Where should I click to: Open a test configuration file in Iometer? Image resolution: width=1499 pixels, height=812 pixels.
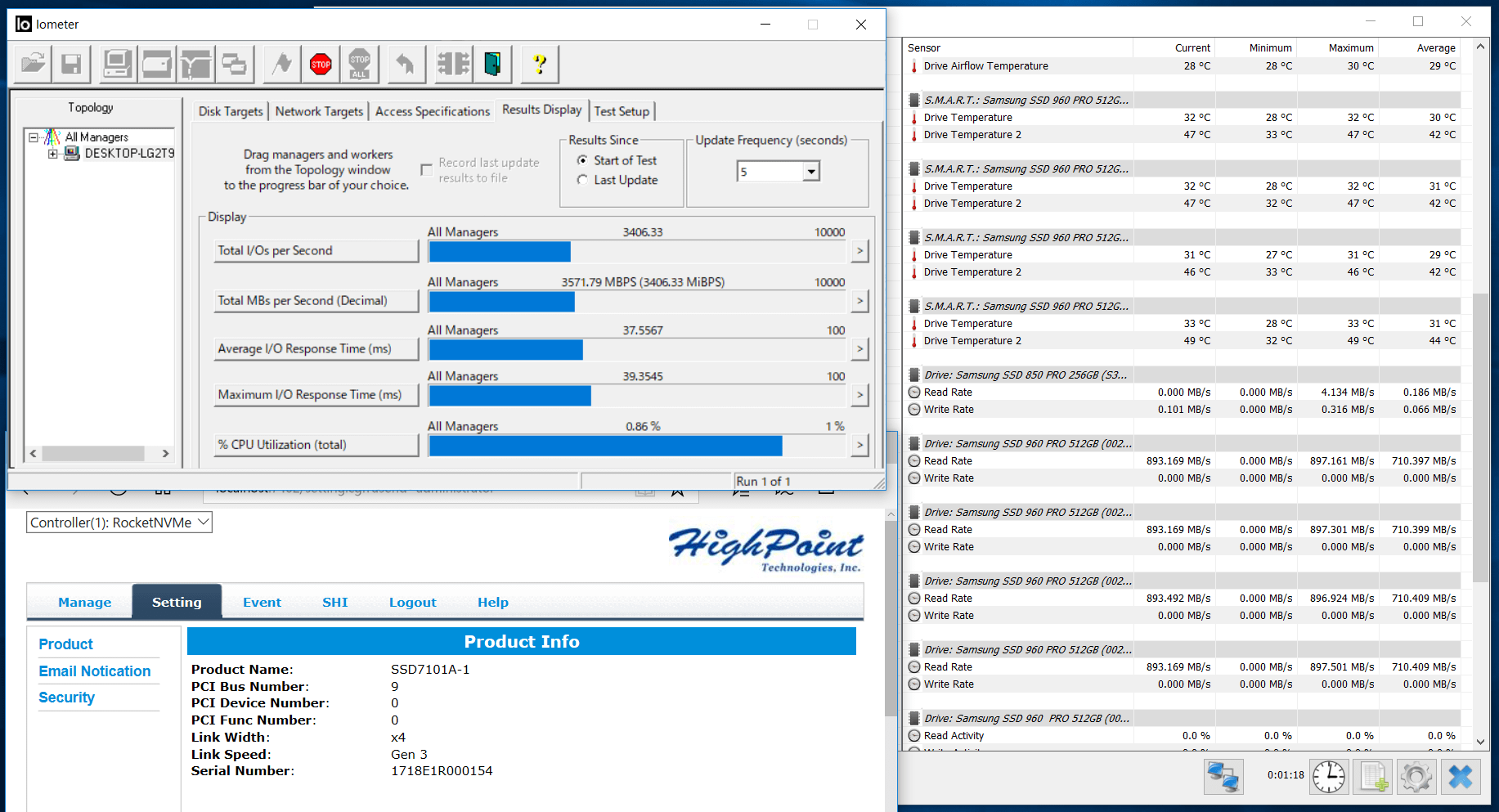pyautogui.click(x=34, y=64)
